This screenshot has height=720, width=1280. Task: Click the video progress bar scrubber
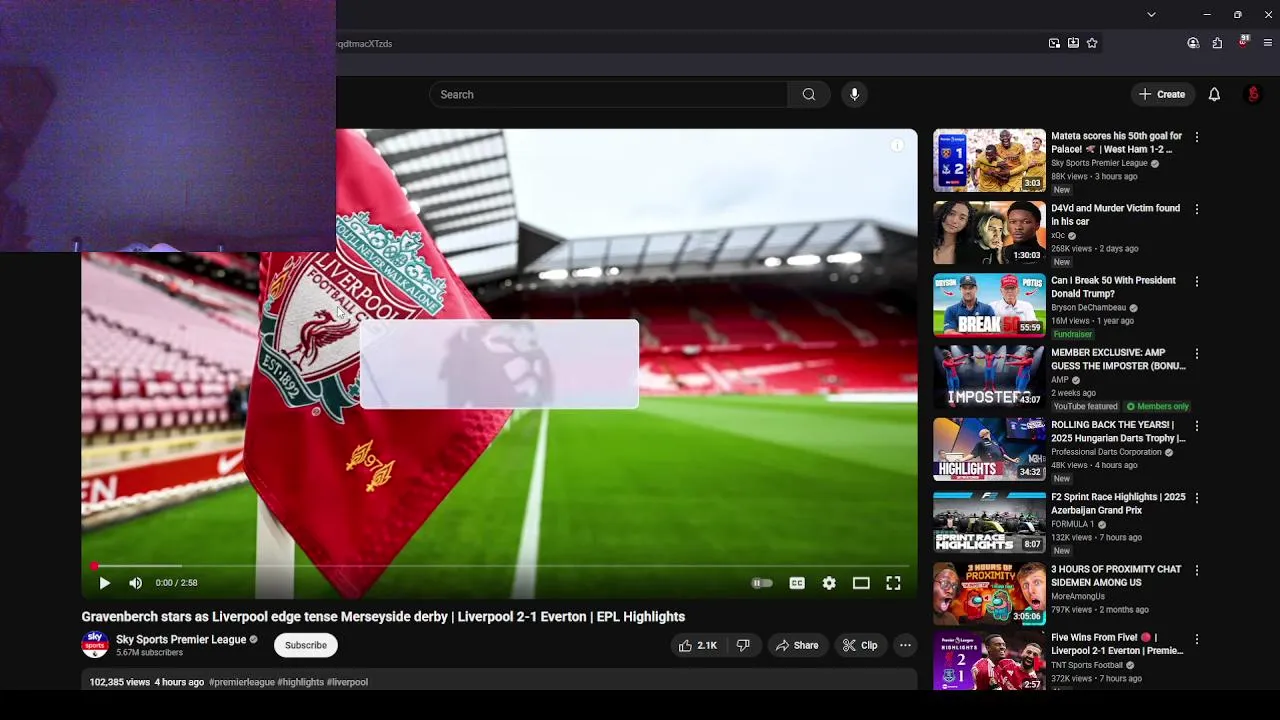[94, 566]
